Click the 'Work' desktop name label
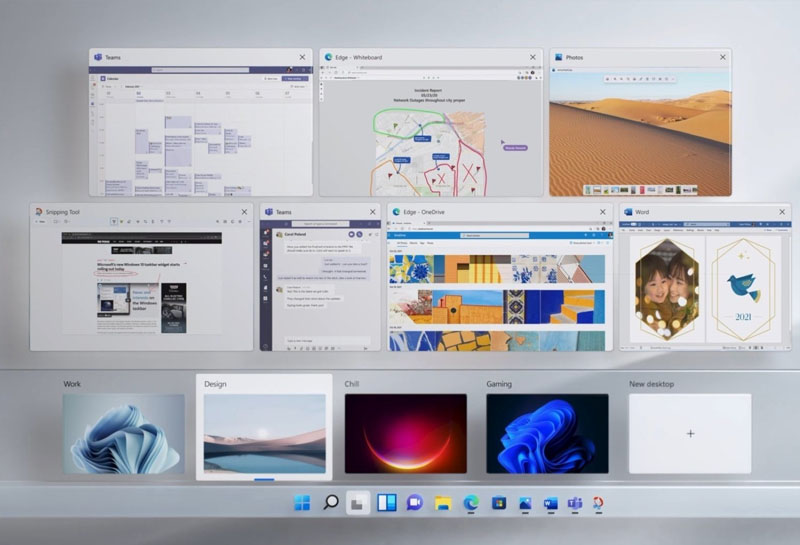This screenshot has height=545, width=800. (72, 384)
